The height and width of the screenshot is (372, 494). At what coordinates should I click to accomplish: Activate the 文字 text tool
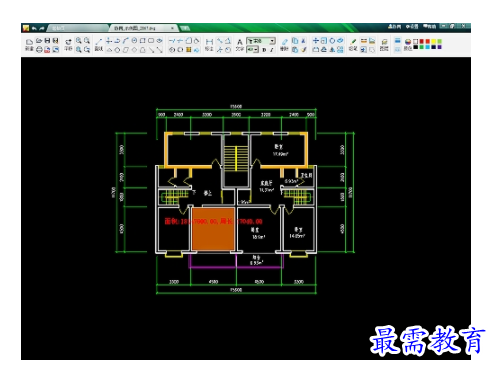239,44
